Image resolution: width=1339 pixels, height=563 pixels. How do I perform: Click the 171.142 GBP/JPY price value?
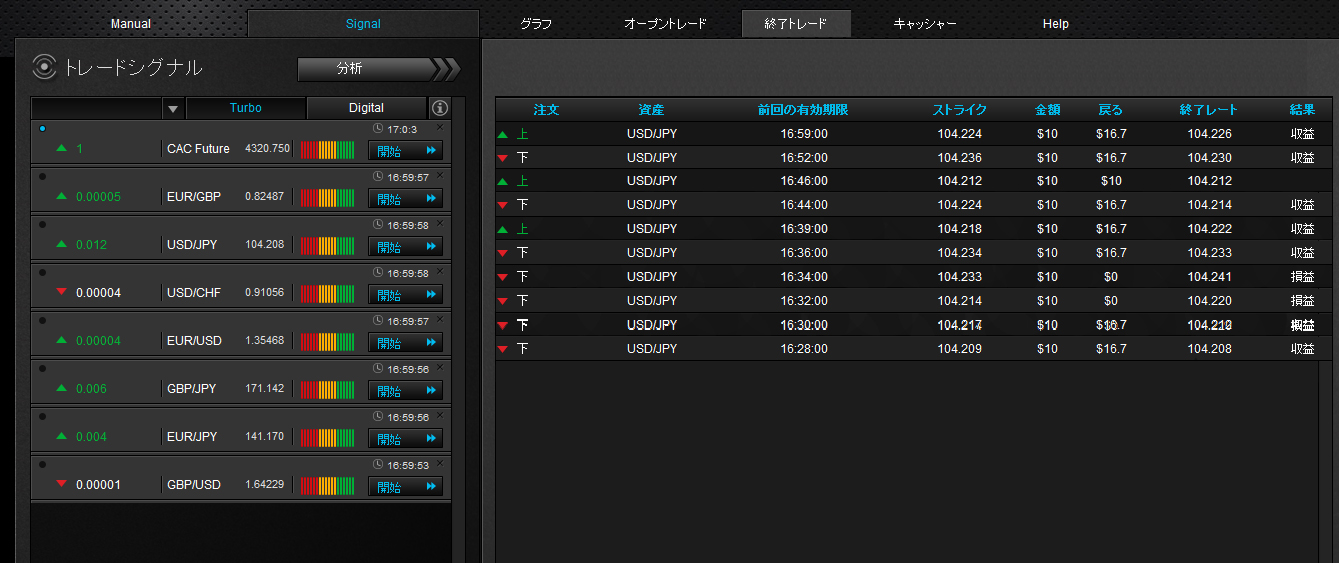tap(264, 389)
